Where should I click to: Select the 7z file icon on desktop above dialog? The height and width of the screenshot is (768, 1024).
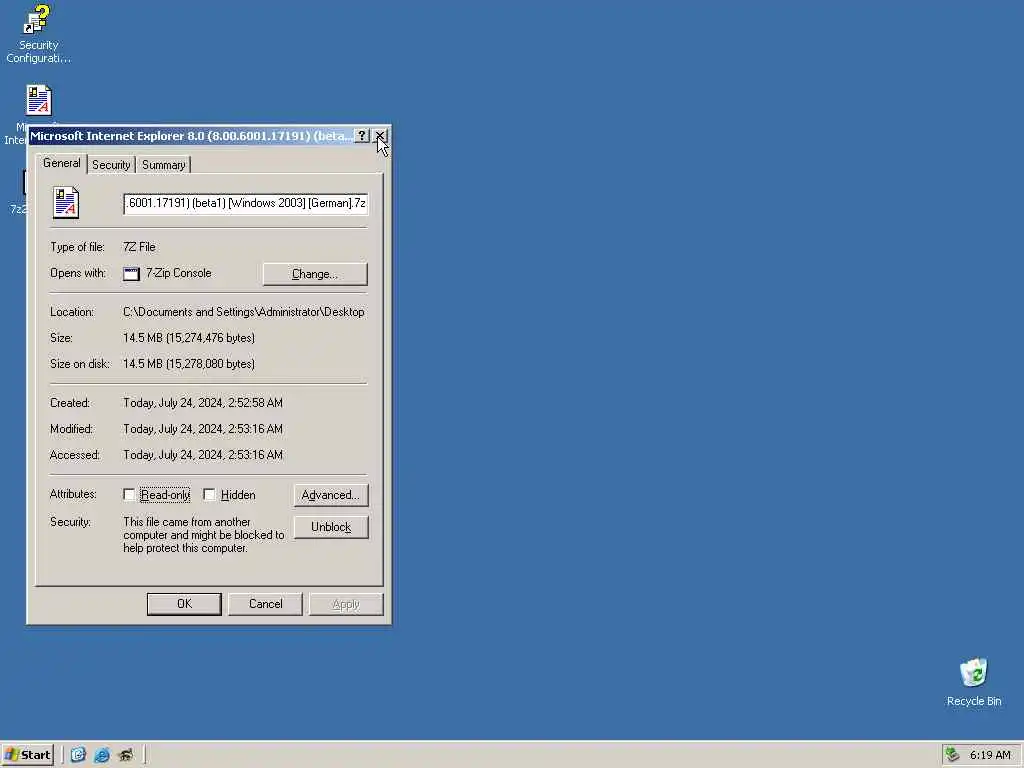point(39,101)
